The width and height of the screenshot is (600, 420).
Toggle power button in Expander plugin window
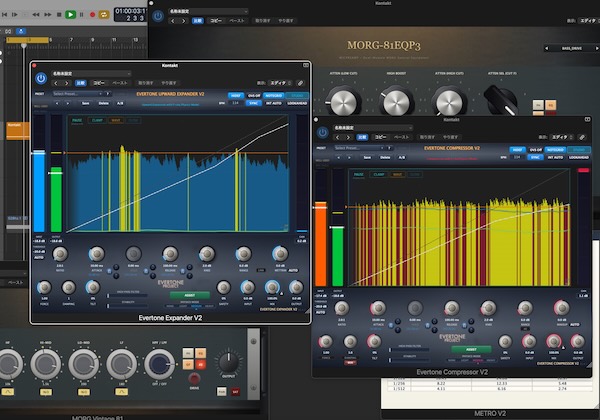point(41,78)
